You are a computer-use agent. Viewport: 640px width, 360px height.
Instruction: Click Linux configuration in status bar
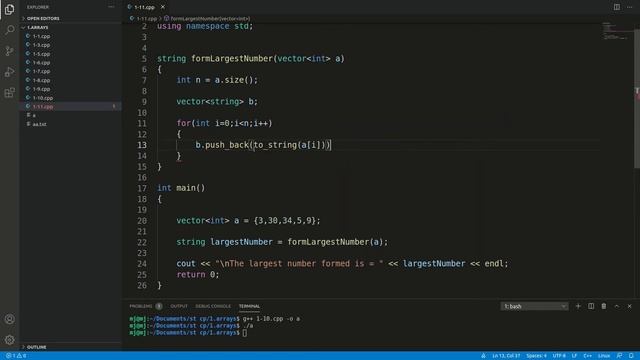604,356
